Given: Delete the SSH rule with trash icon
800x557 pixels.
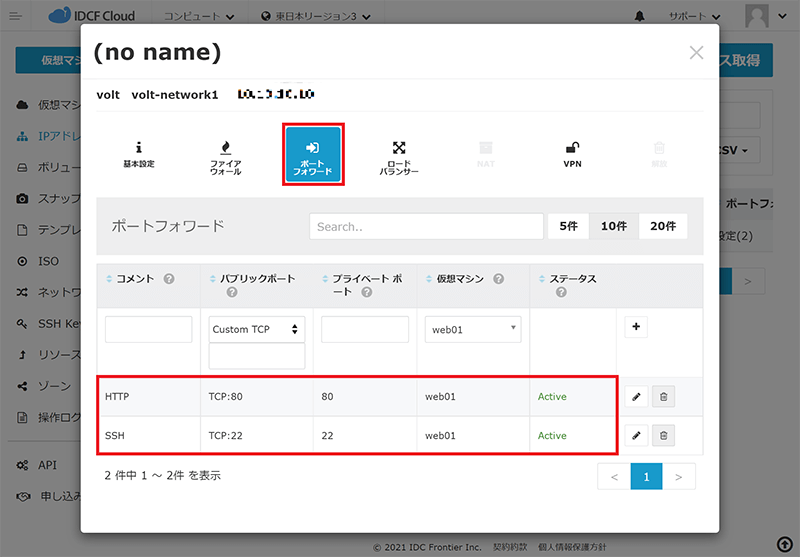Looking at the screenshot, I should 662,435.
